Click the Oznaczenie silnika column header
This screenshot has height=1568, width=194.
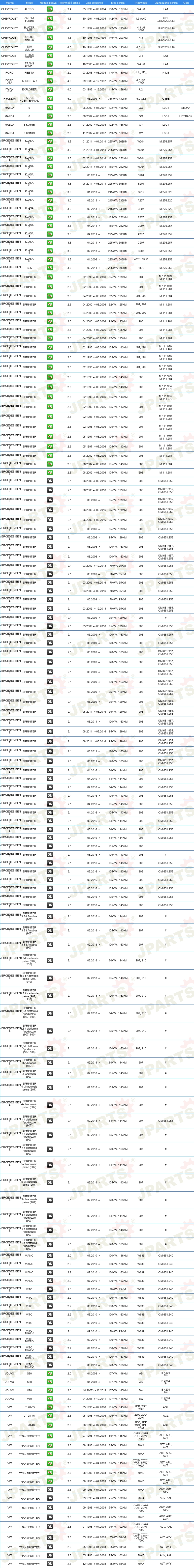tap(166, 2)
